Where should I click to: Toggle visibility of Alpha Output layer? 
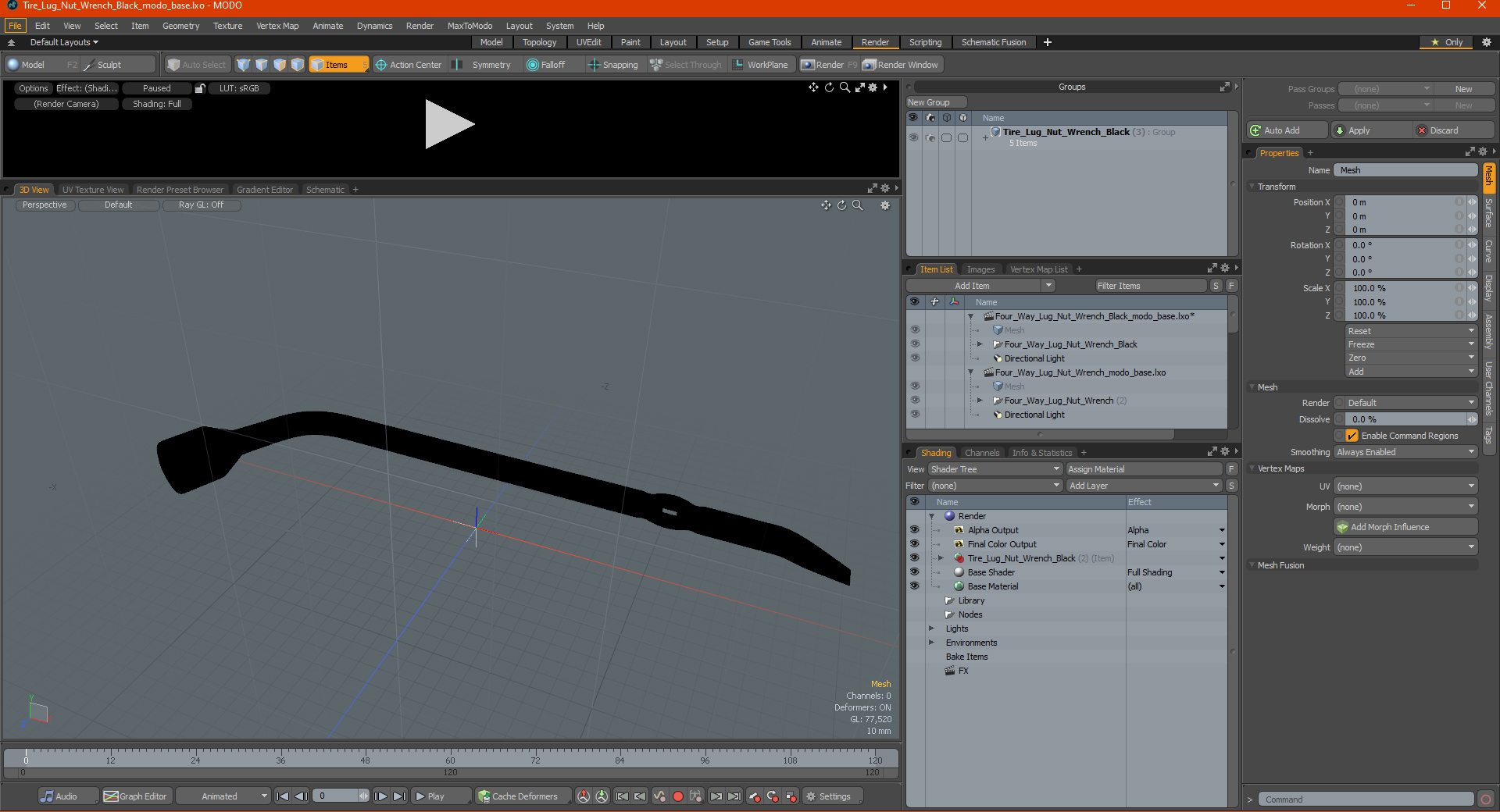click(x=914, y=530)
